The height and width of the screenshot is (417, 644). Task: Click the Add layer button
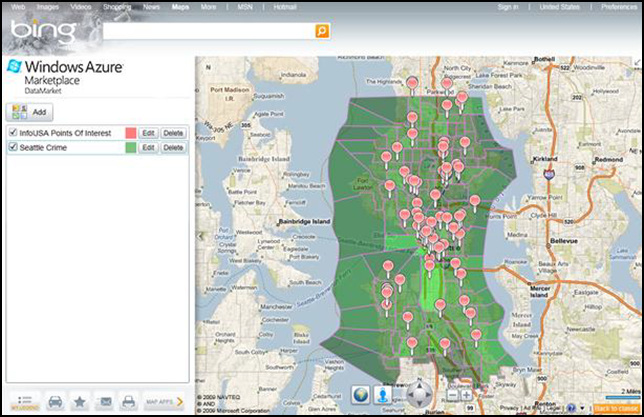(30, 112)
